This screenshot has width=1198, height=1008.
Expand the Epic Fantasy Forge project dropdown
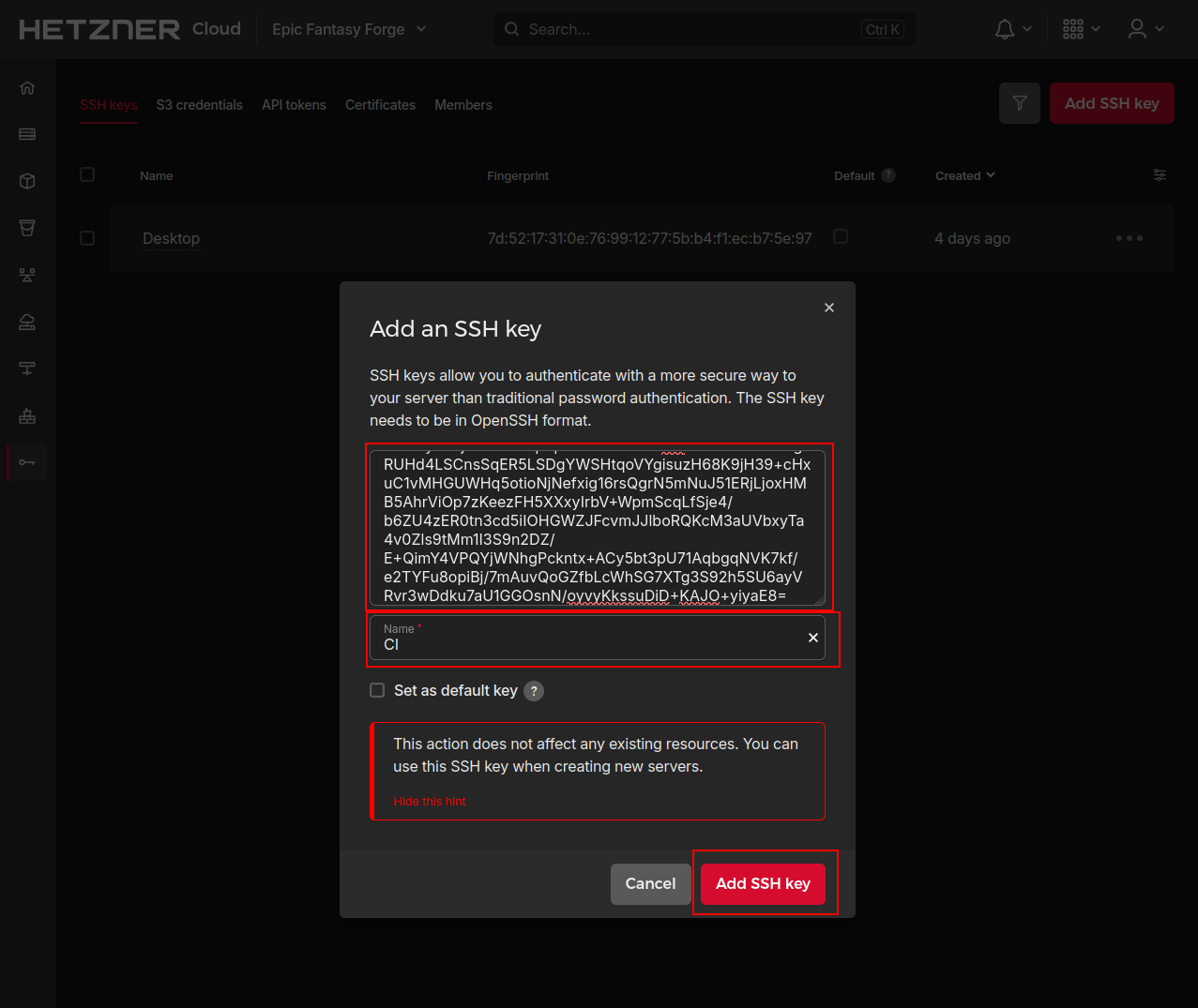[349, 29]
